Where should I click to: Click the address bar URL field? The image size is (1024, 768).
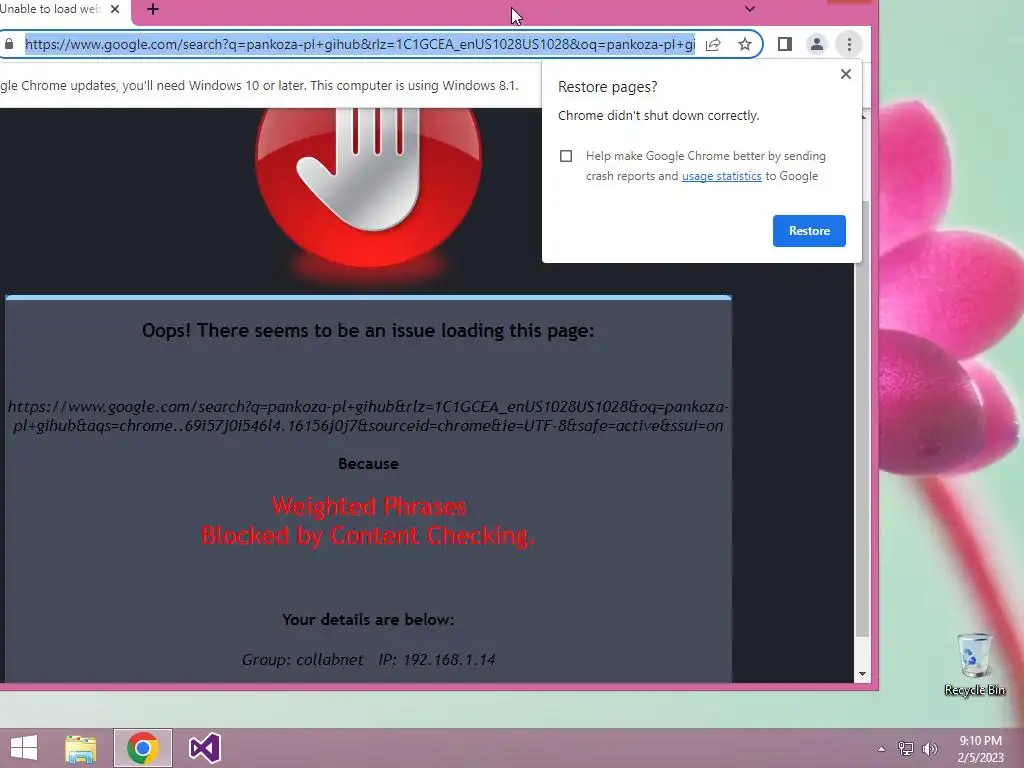(x=360, y=44)
